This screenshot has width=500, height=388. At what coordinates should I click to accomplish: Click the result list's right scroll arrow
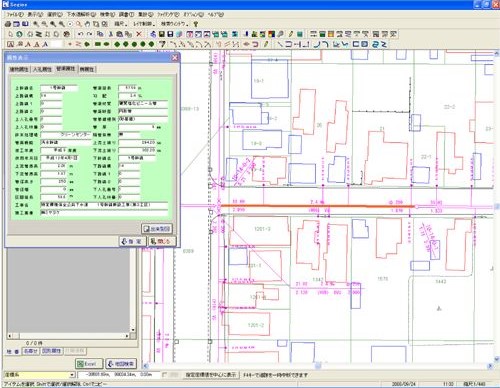pos(127,336)
